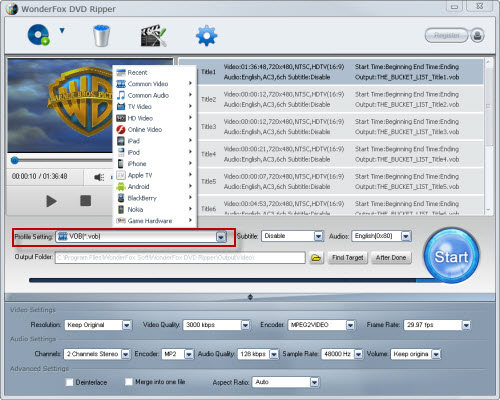
Task: Enable the Merge into one file checkbox
Action: [x=129, y=382]
